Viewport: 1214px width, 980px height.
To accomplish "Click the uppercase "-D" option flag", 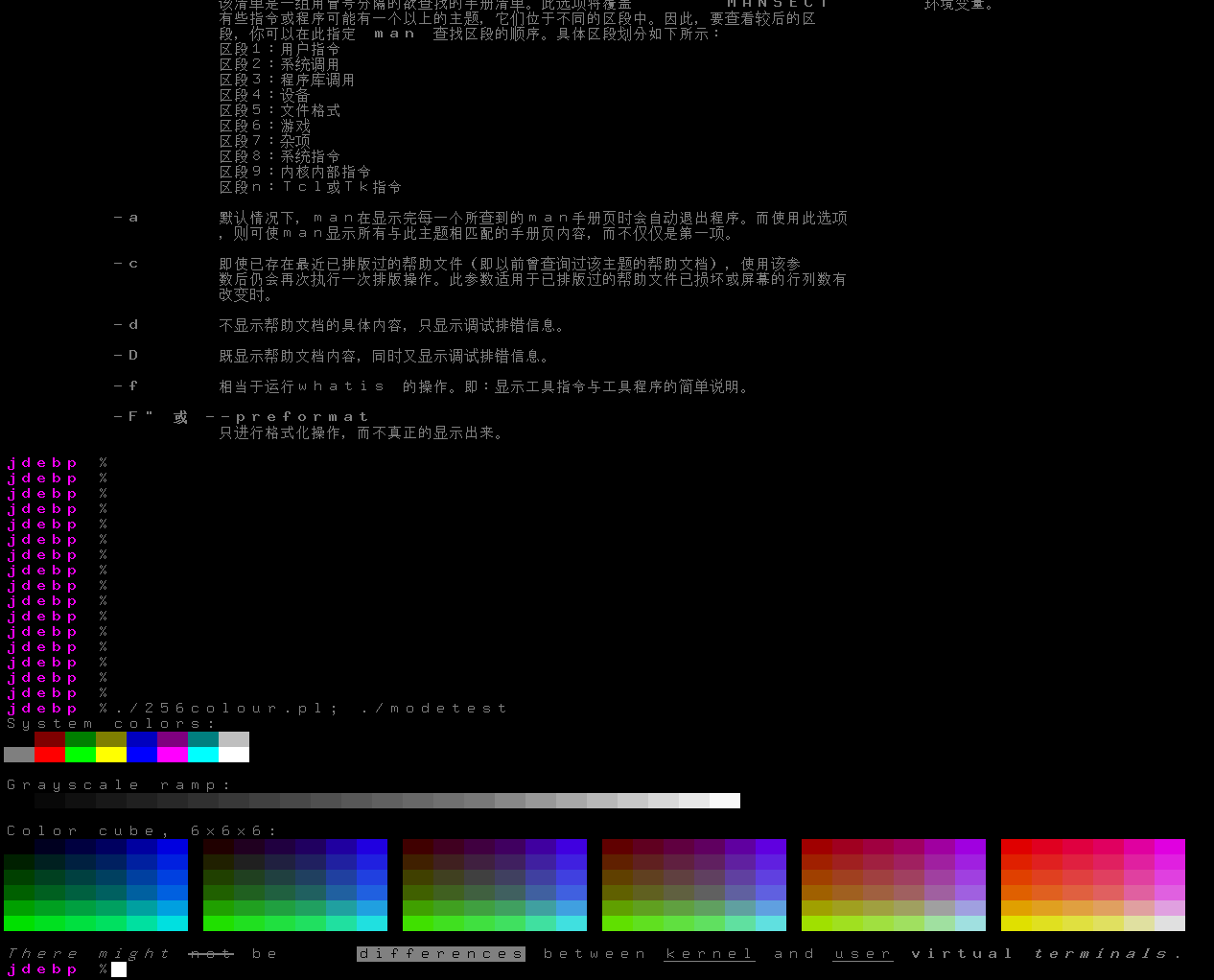I will pos(126,356).
